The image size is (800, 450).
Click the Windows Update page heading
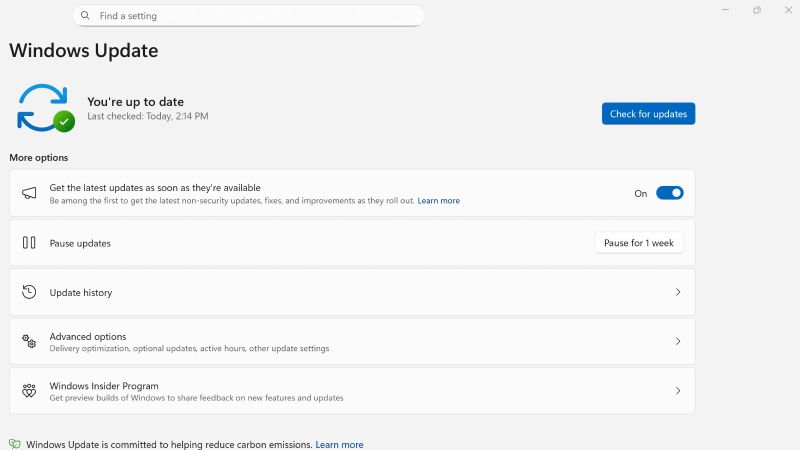tap(84, 51)
